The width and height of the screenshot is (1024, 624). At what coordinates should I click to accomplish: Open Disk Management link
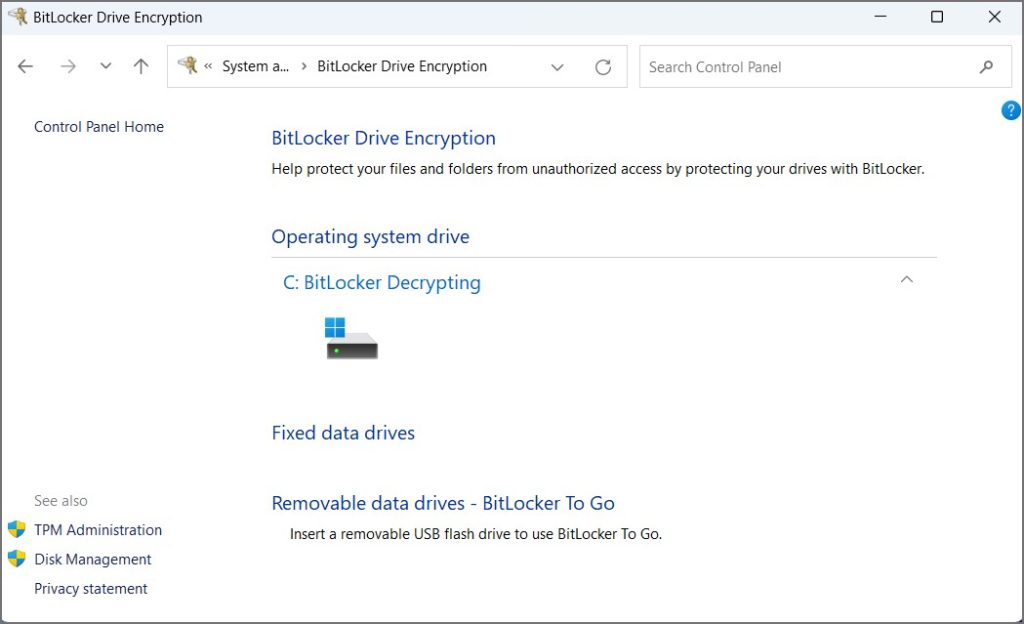point(93,559)
